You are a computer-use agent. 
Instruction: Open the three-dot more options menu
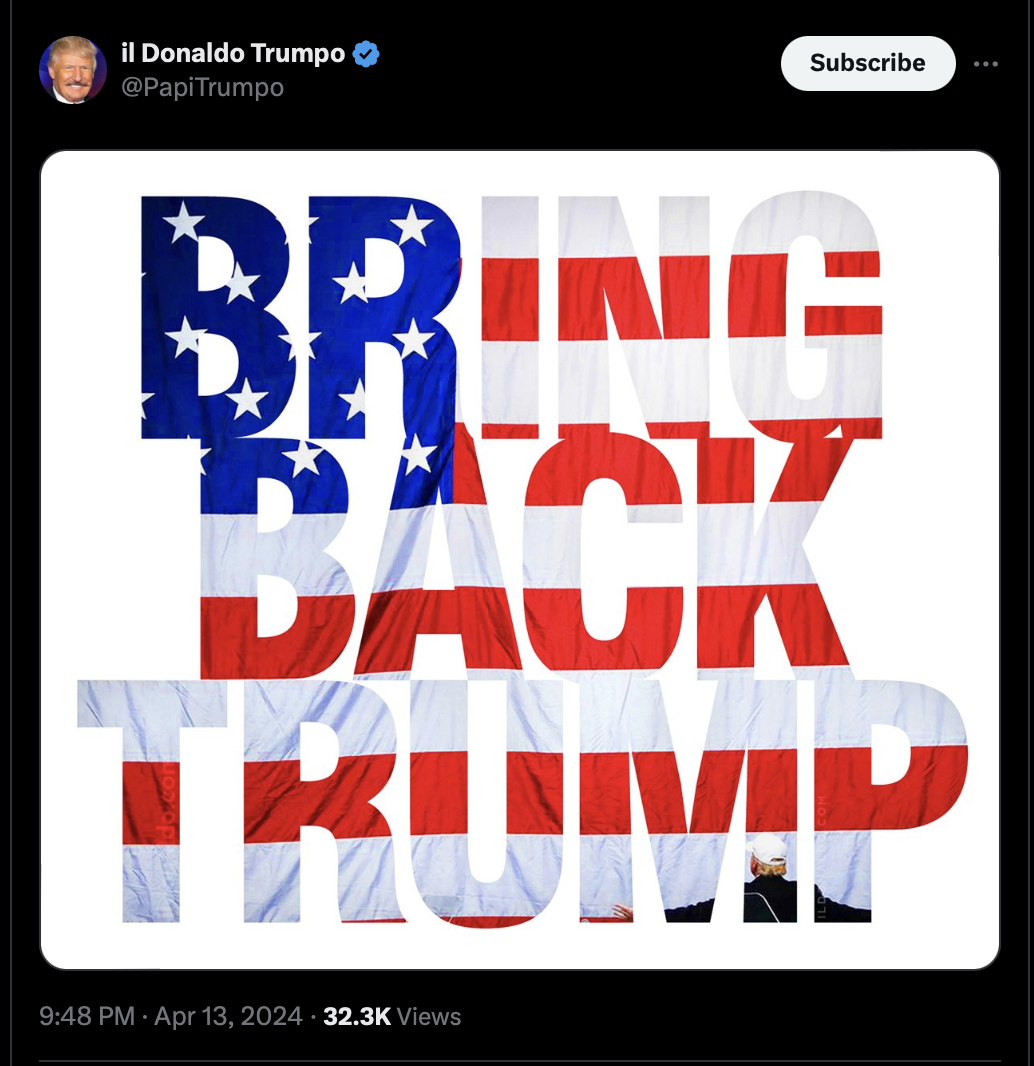point(985,64)
